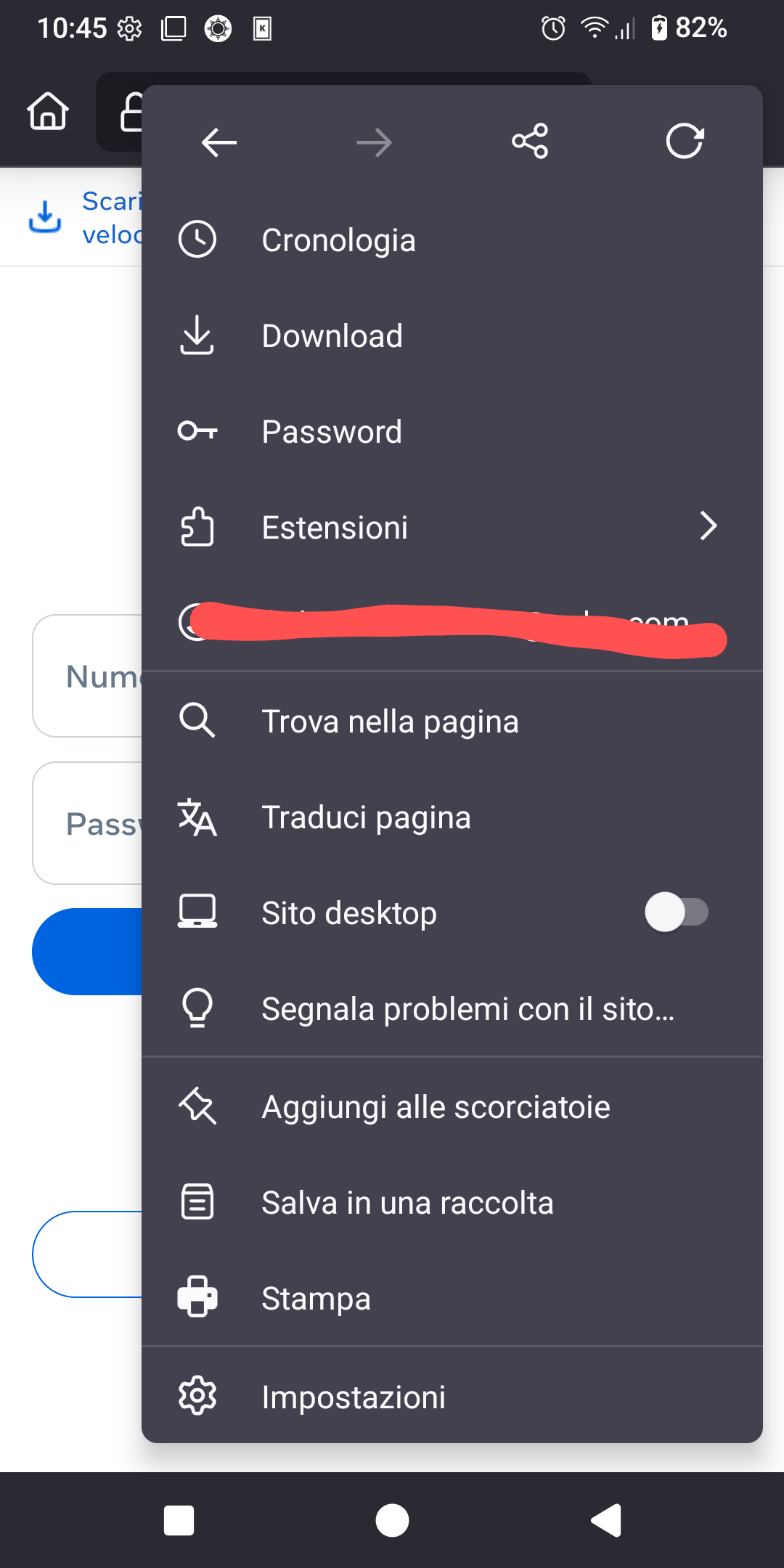The image size is (784, 1568).
Task: Open recent apps with the square button
Action: (x=179, y=1520)
